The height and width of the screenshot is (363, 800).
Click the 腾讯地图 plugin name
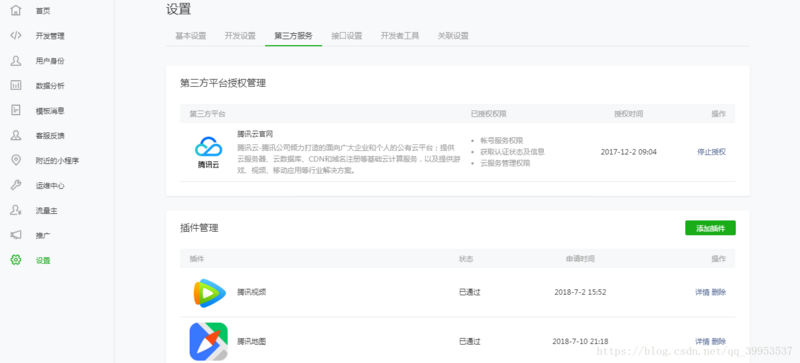pos(252,341)
